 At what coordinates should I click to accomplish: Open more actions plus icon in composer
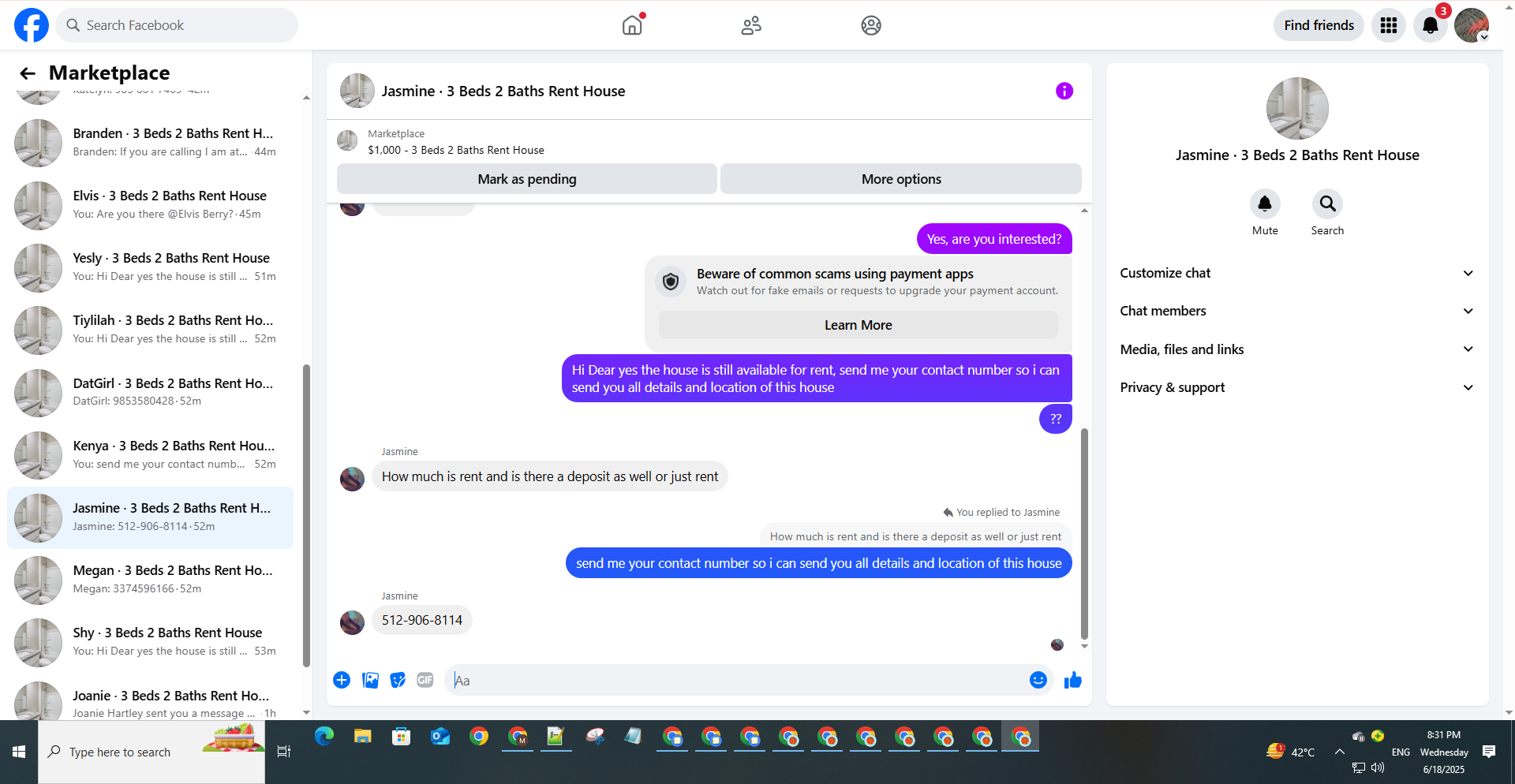[342, 680]
